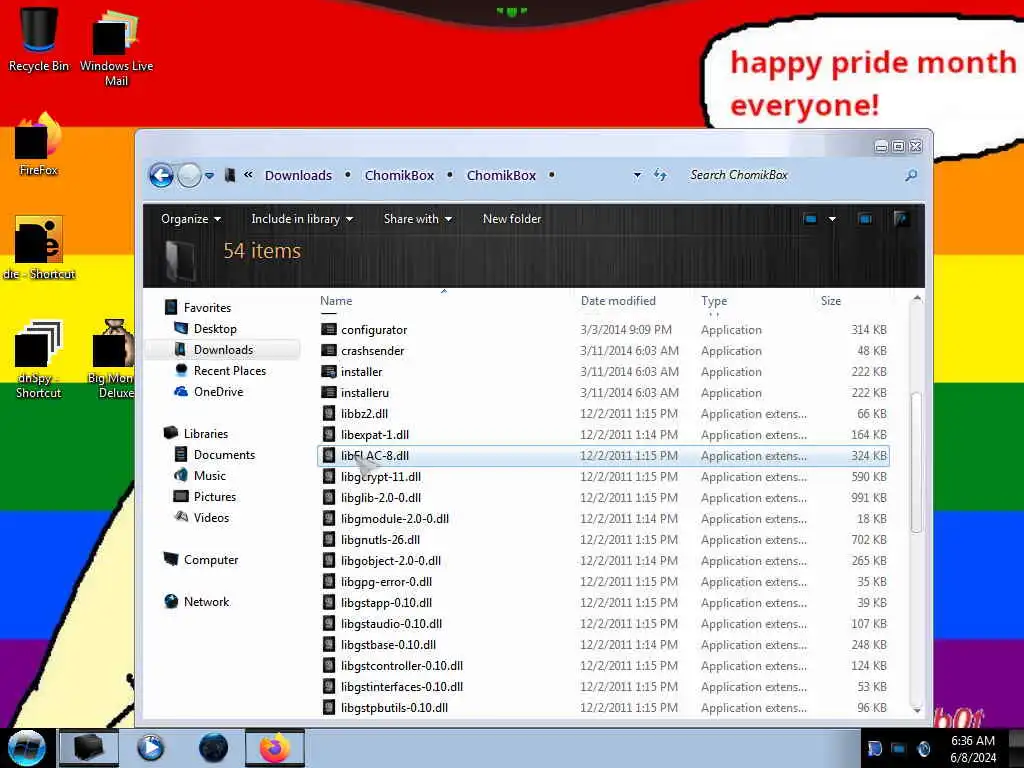Open OneDrive in navigation pane

[218, 392]
